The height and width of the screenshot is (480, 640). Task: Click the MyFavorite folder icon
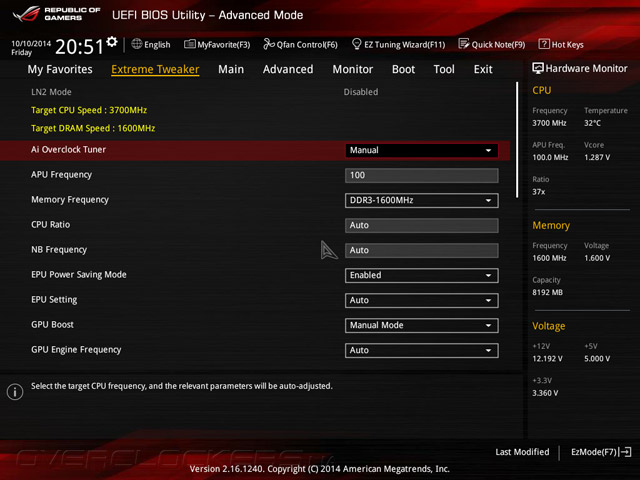click(x=189, y=44)
